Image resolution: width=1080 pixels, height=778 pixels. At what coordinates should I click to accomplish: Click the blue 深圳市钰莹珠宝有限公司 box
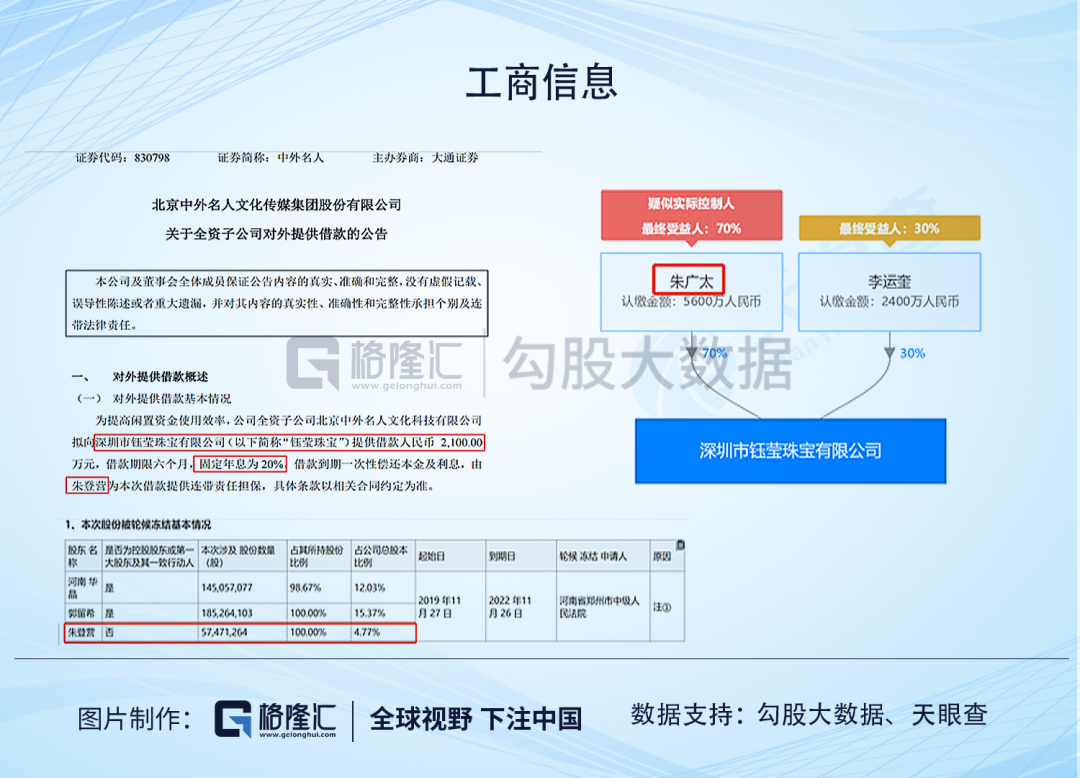790,451
